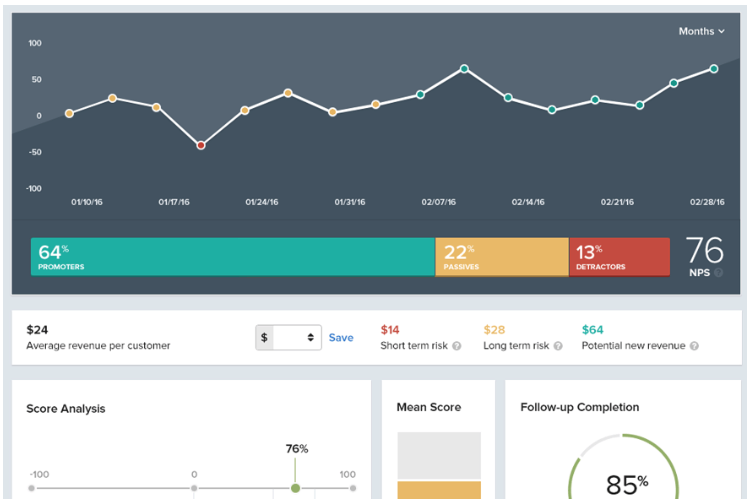Click help icon next to Long term risk

click(556, 346)
